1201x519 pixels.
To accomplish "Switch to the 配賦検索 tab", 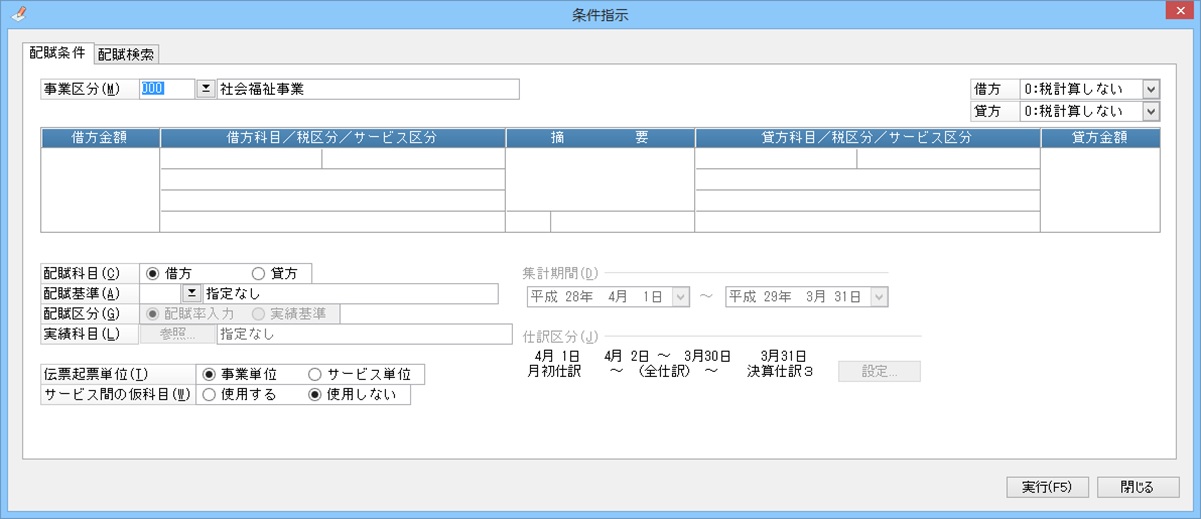I will click(x=127, y=54).
